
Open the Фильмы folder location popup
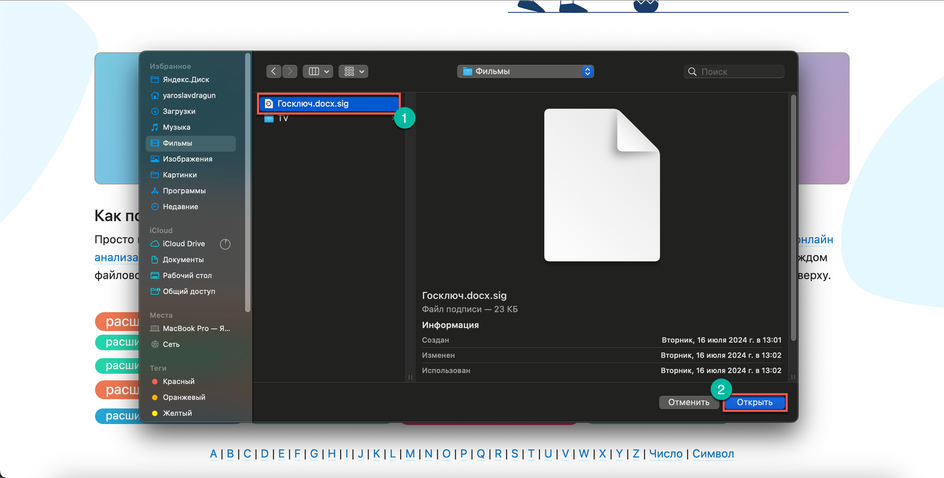[526, 71]
